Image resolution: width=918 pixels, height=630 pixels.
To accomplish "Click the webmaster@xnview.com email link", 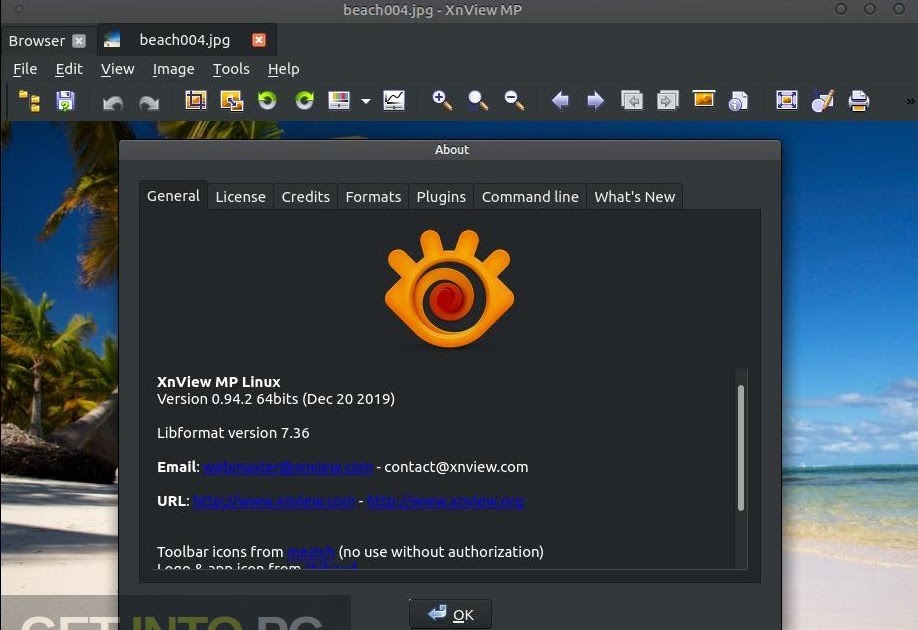I will tap(288, 467).
